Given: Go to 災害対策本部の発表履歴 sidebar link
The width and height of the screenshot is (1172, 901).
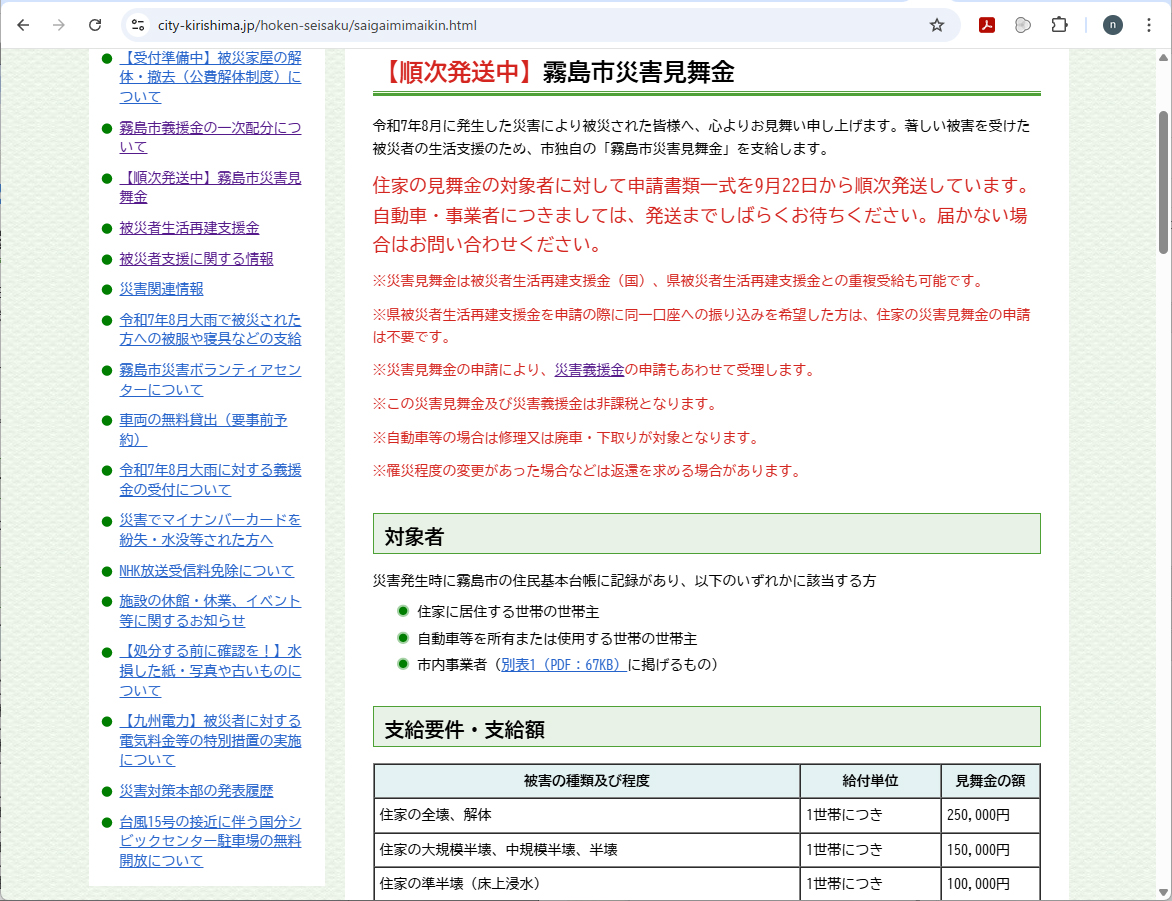Looking at the screenshot, I should pyautogui.click(x=196, y=791).
